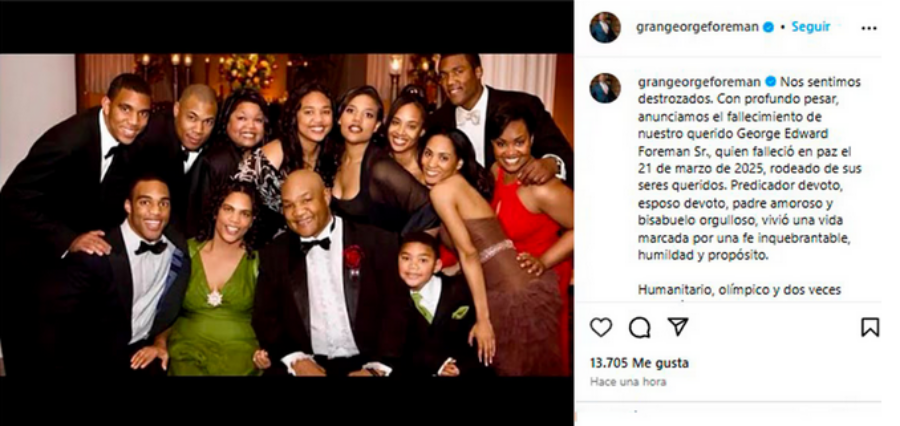Click the profile avatar in the post header
This screenshot has width=900, height=426.
pos(605,28)
